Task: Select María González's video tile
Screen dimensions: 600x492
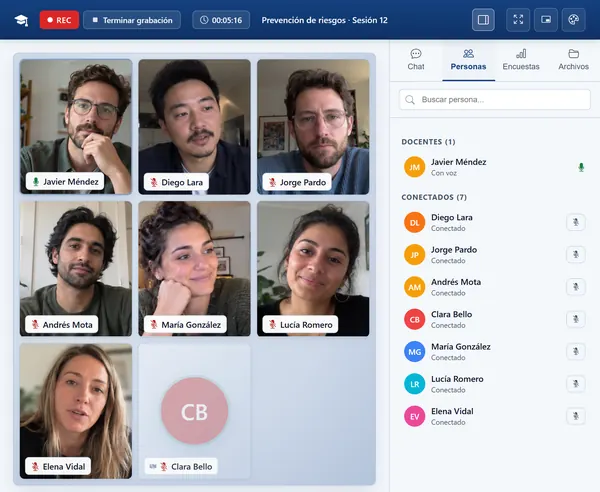Action: pos(194,269)
